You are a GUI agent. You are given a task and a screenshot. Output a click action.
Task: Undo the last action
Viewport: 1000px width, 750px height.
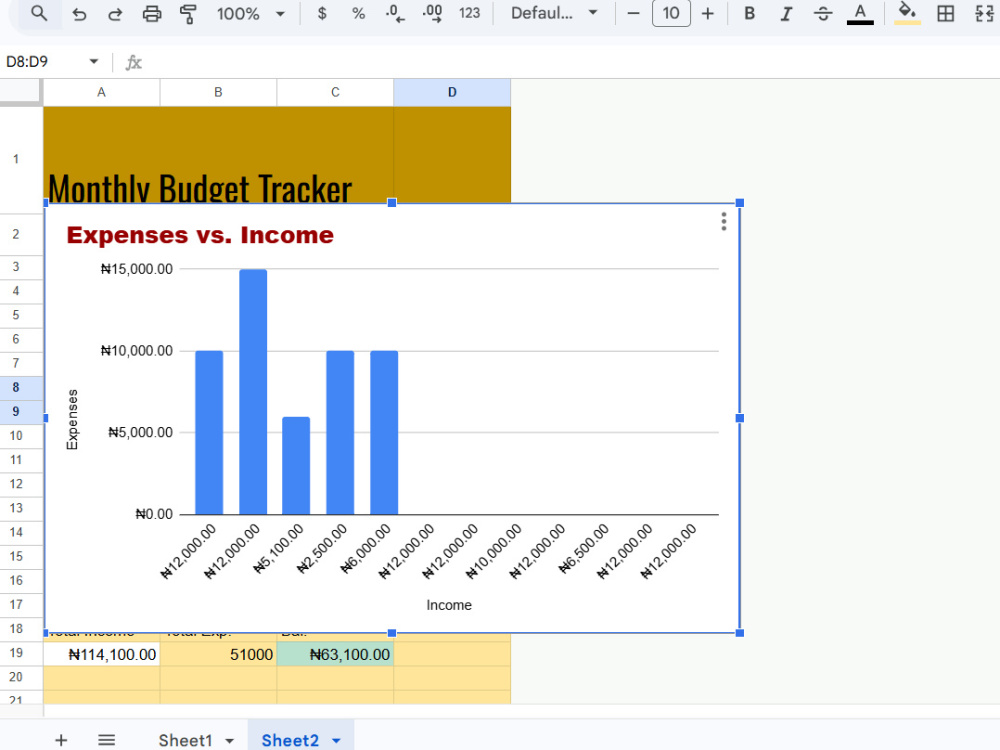(x=79, y=14)
